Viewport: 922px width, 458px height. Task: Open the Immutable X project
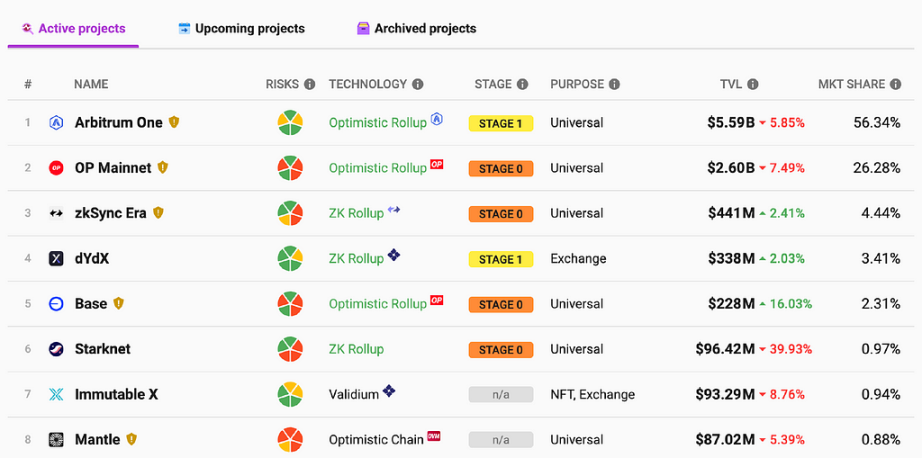pyautogui.click(x=116, y=395)
